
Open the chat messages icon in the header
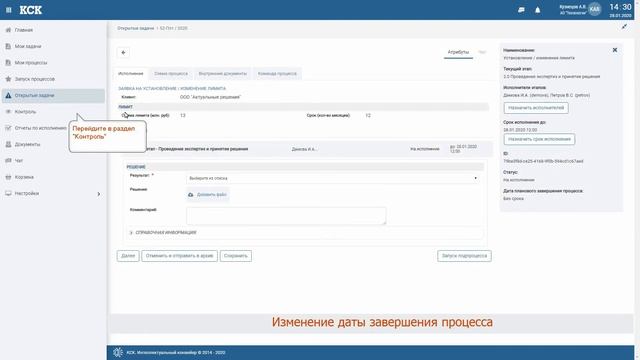[x=521, y=10]
